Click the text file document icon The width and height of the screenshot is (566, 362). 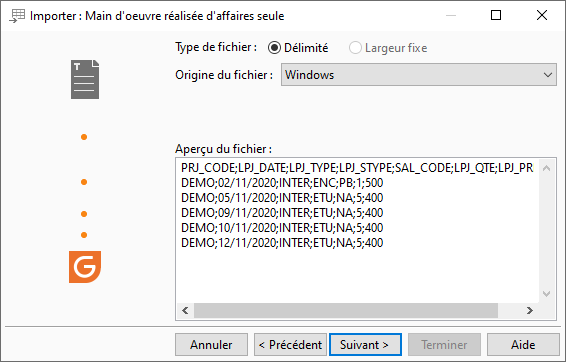coord(85,79)
